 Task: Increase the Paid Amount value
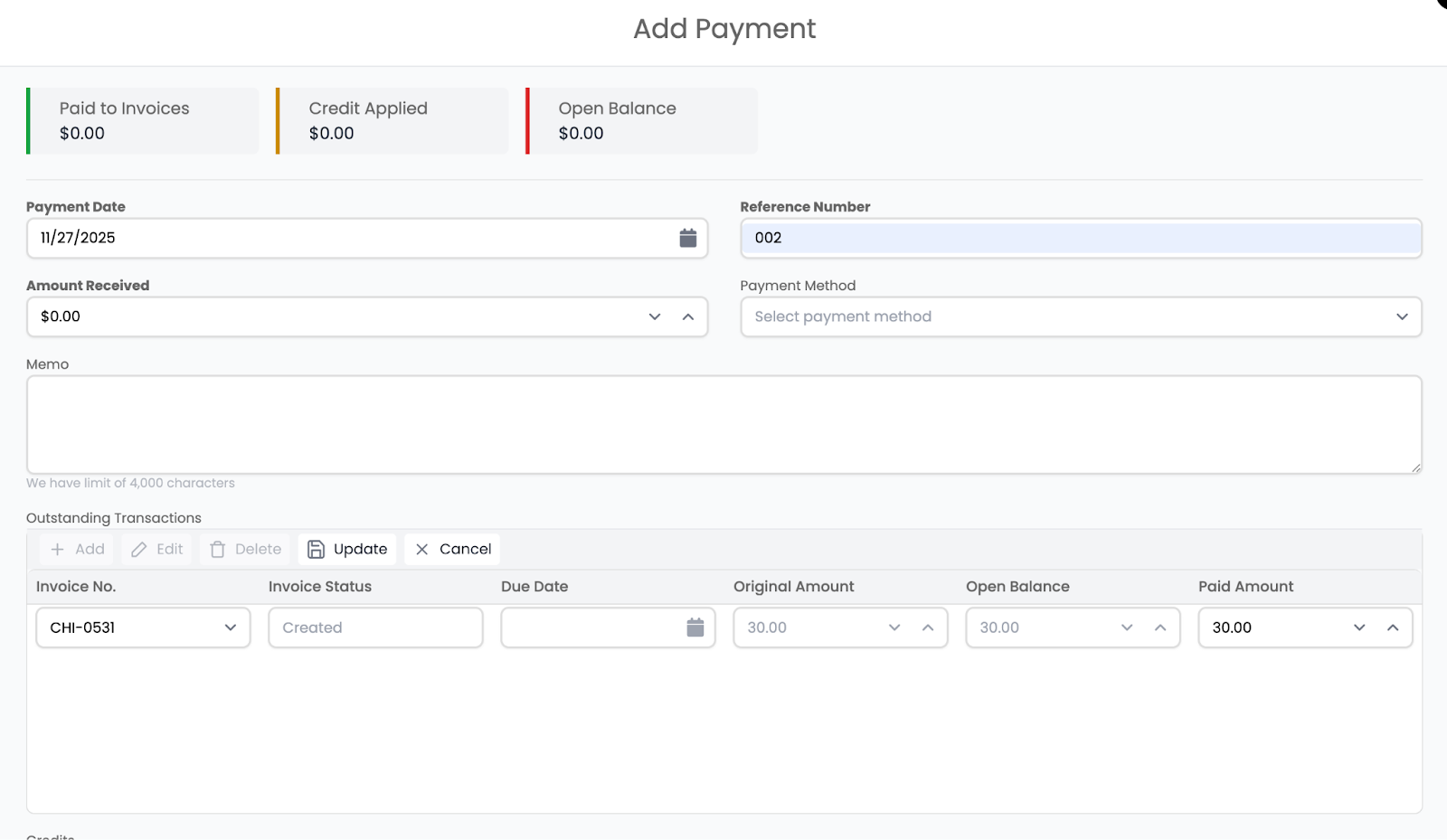[x=1393, y=628]
